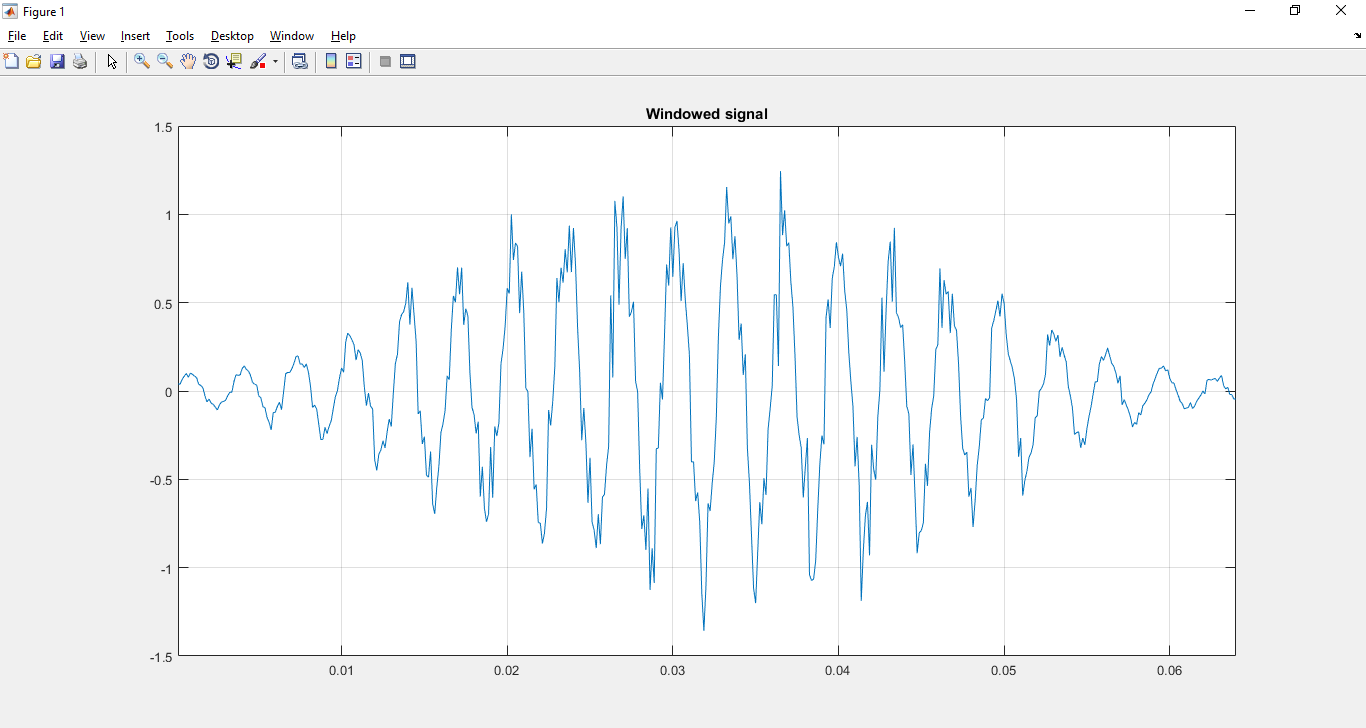This screenshot has height=728, width=1366.
Task: Choose the Pan hand tool
Action: point(188,61)
